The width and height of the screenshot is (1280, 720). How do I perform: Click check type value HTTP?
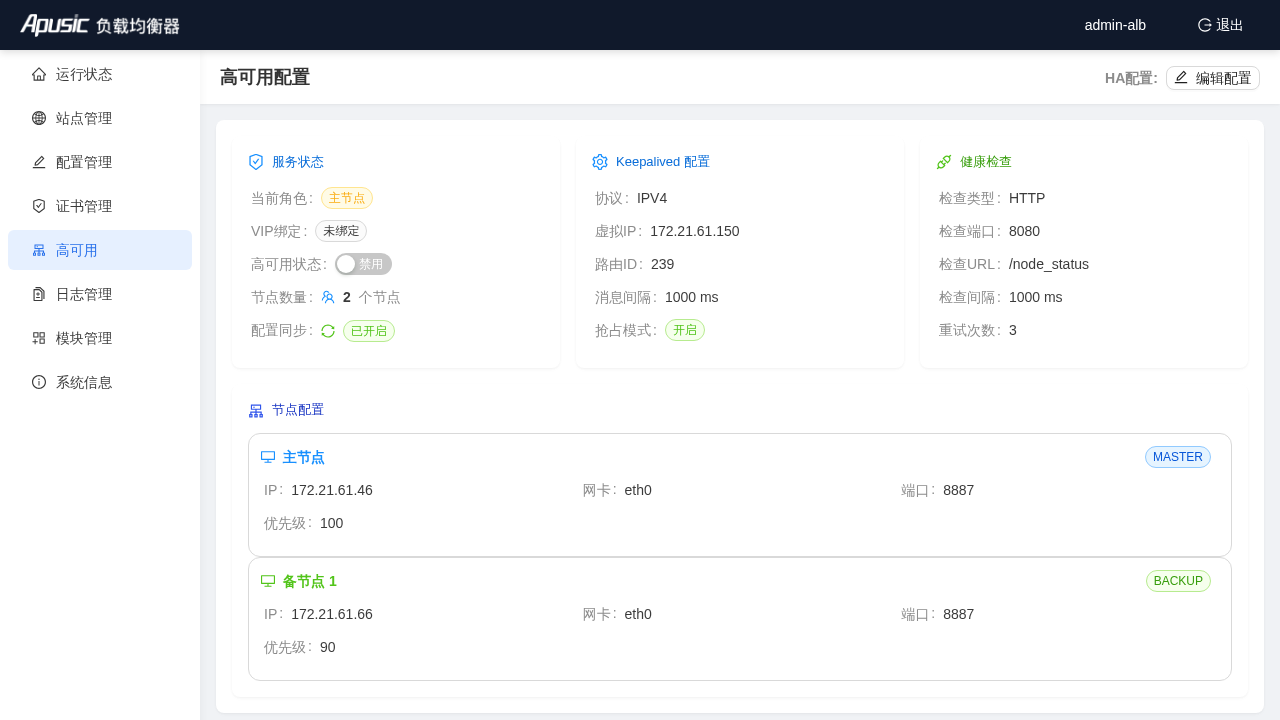tap(1027, 198)
